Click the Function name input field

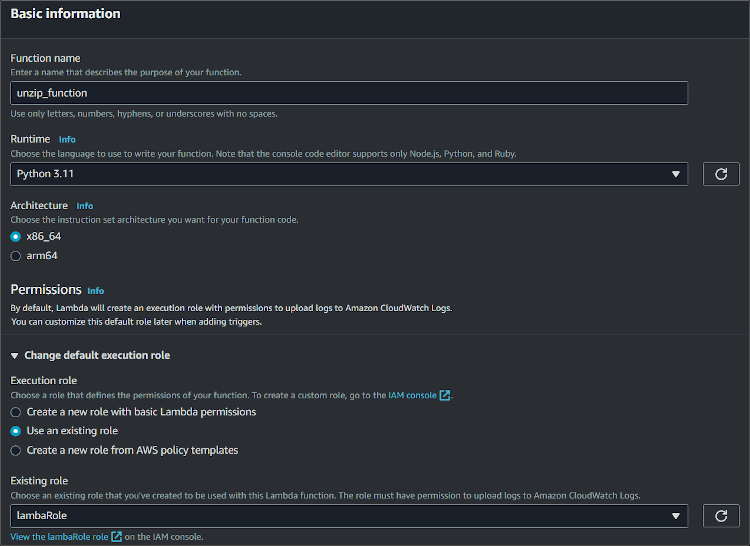tap(348, 93)
